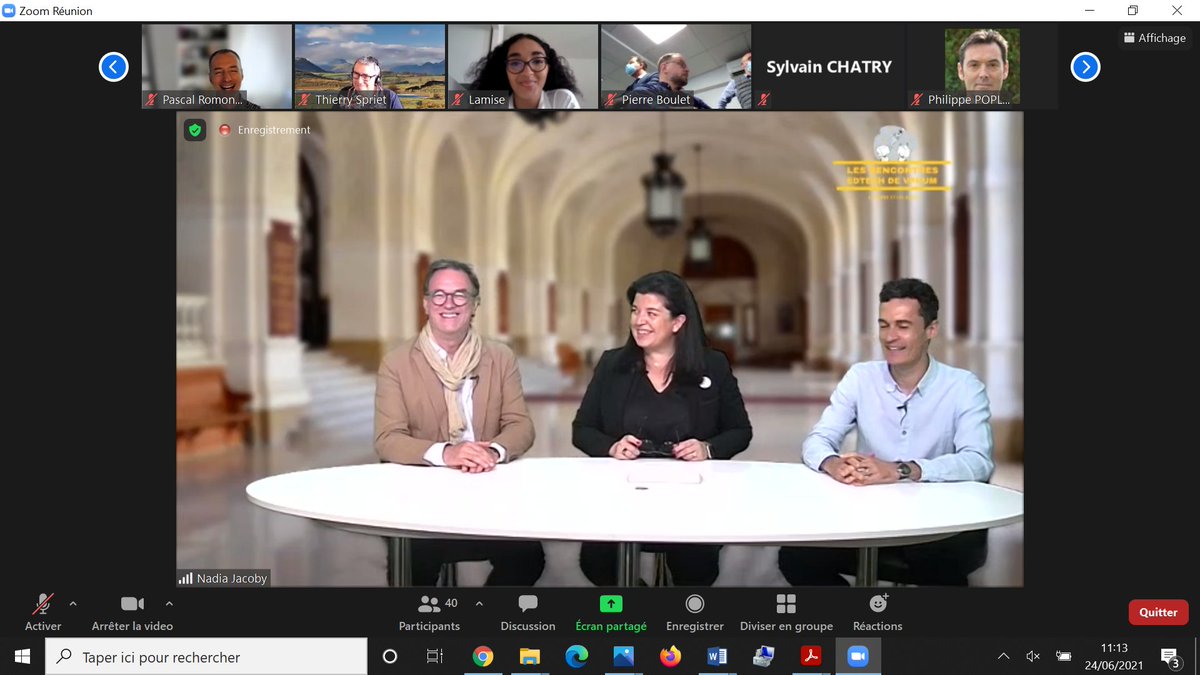Viewport: 1200px width, 675px height.
Task: Click the muted volume tray icon
Action: [1033, 656]
